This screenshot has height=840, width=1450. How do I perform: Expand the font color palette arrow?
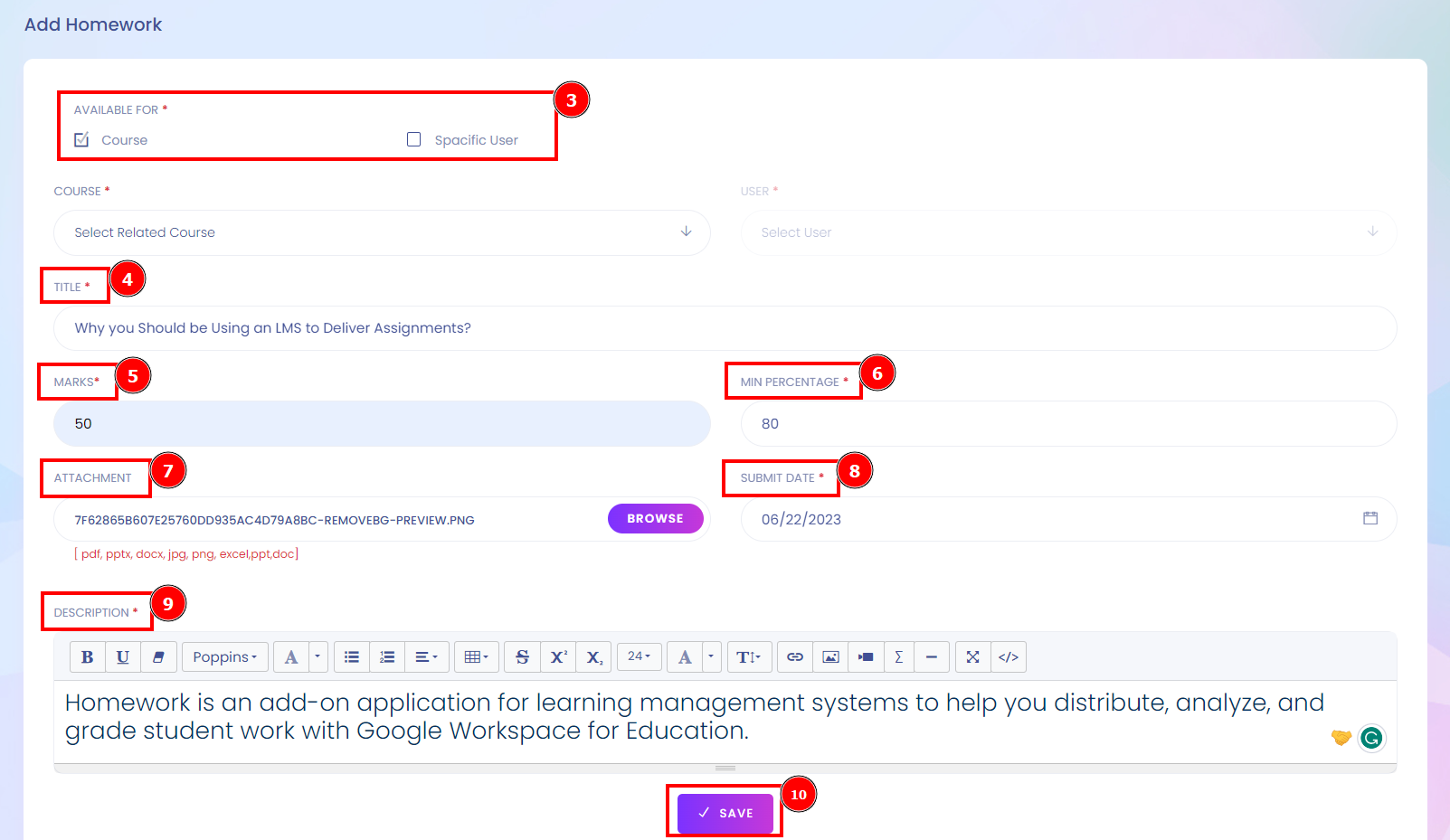pyautogui.click(x=318, y=657)
